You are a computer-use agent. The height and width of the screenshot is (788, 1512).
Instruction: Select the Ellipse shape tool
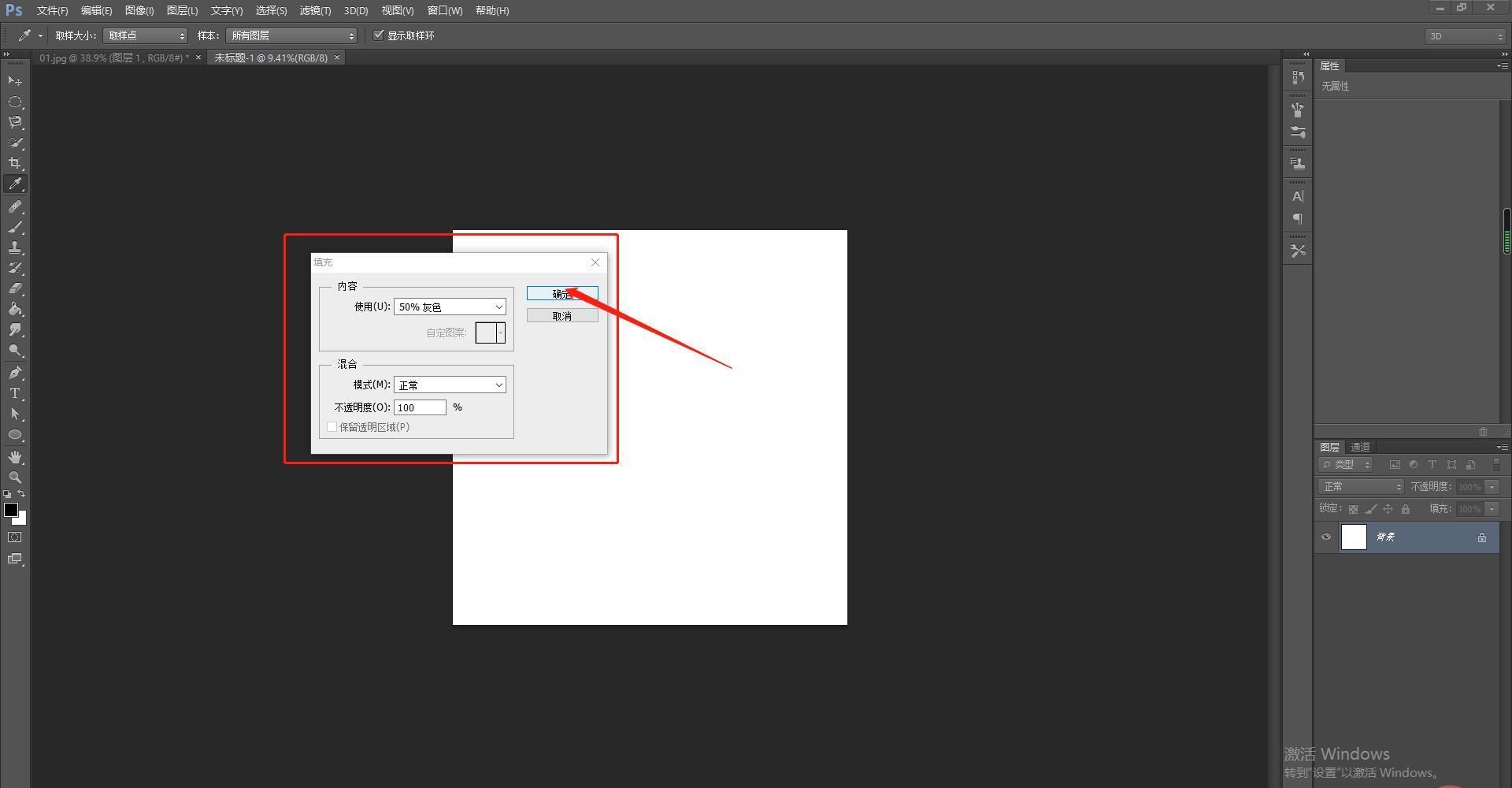15,435
